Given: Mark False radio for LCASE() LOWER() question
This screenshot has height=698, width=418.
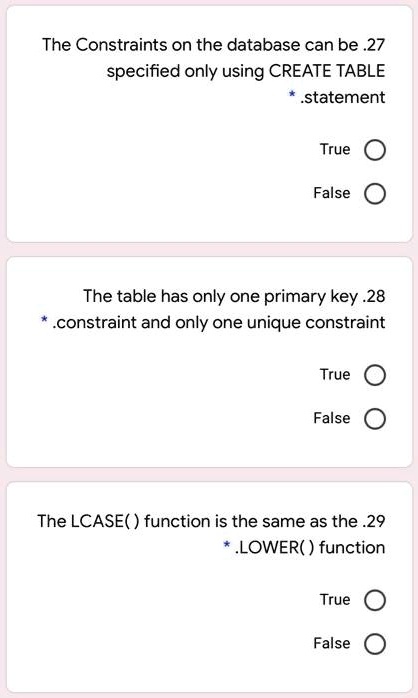Looking at the screenshot, I should click(x=375, y=644).
